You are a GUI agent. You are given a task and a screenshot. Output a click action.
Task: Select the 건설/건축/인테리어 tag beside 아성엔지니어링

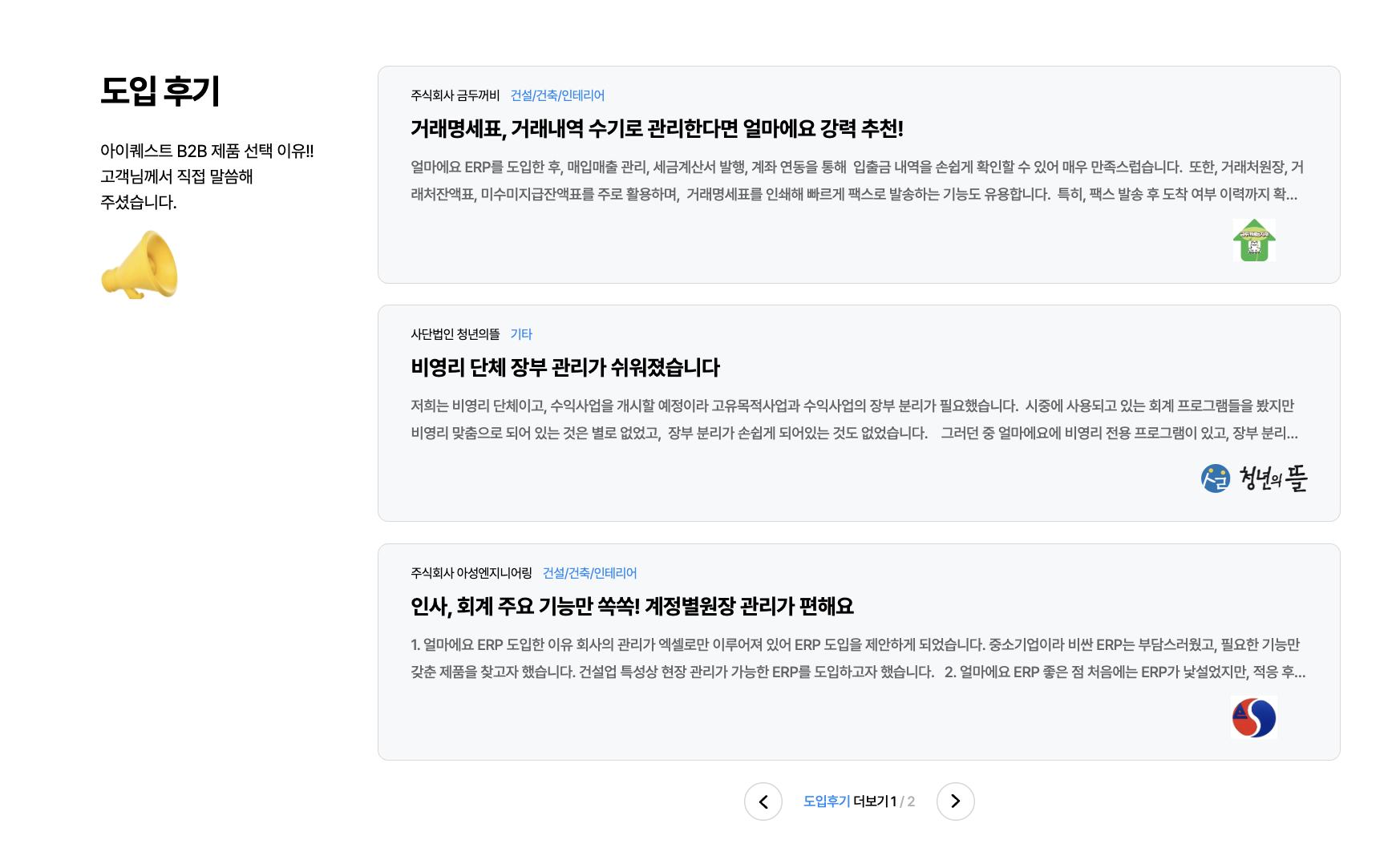590,573
